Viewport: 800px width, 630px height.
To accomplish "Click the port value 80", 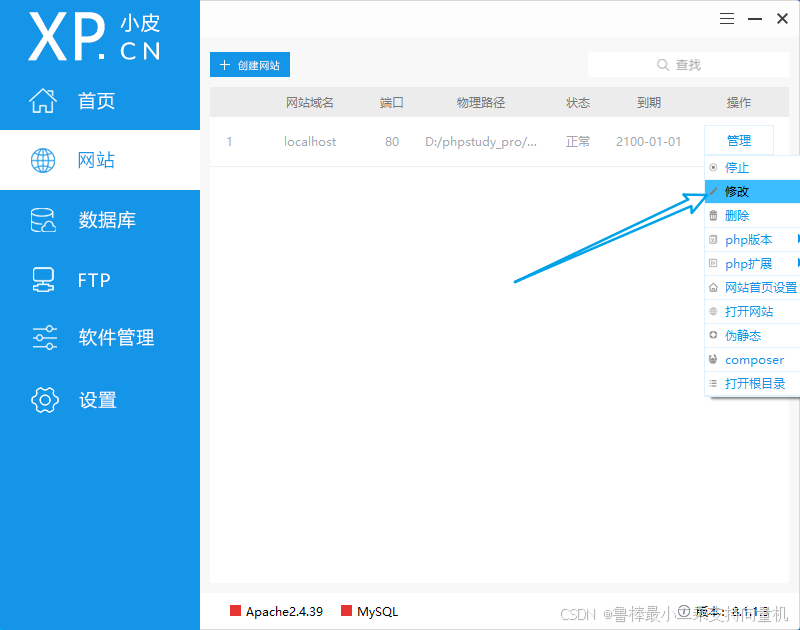I will coord(392,142).
